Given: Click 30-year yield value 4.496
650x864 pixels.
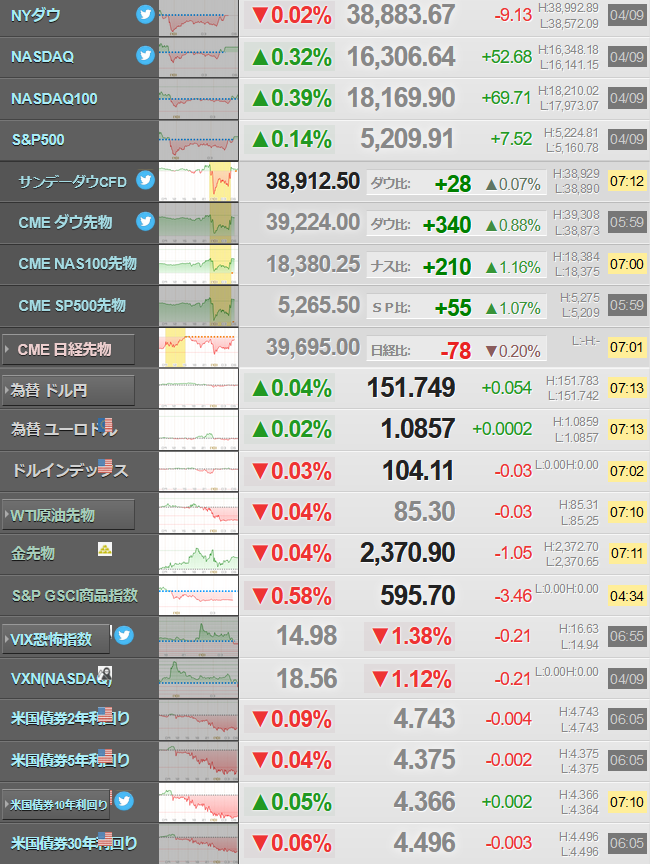Looking at the screenshot, I should (424, 843).
